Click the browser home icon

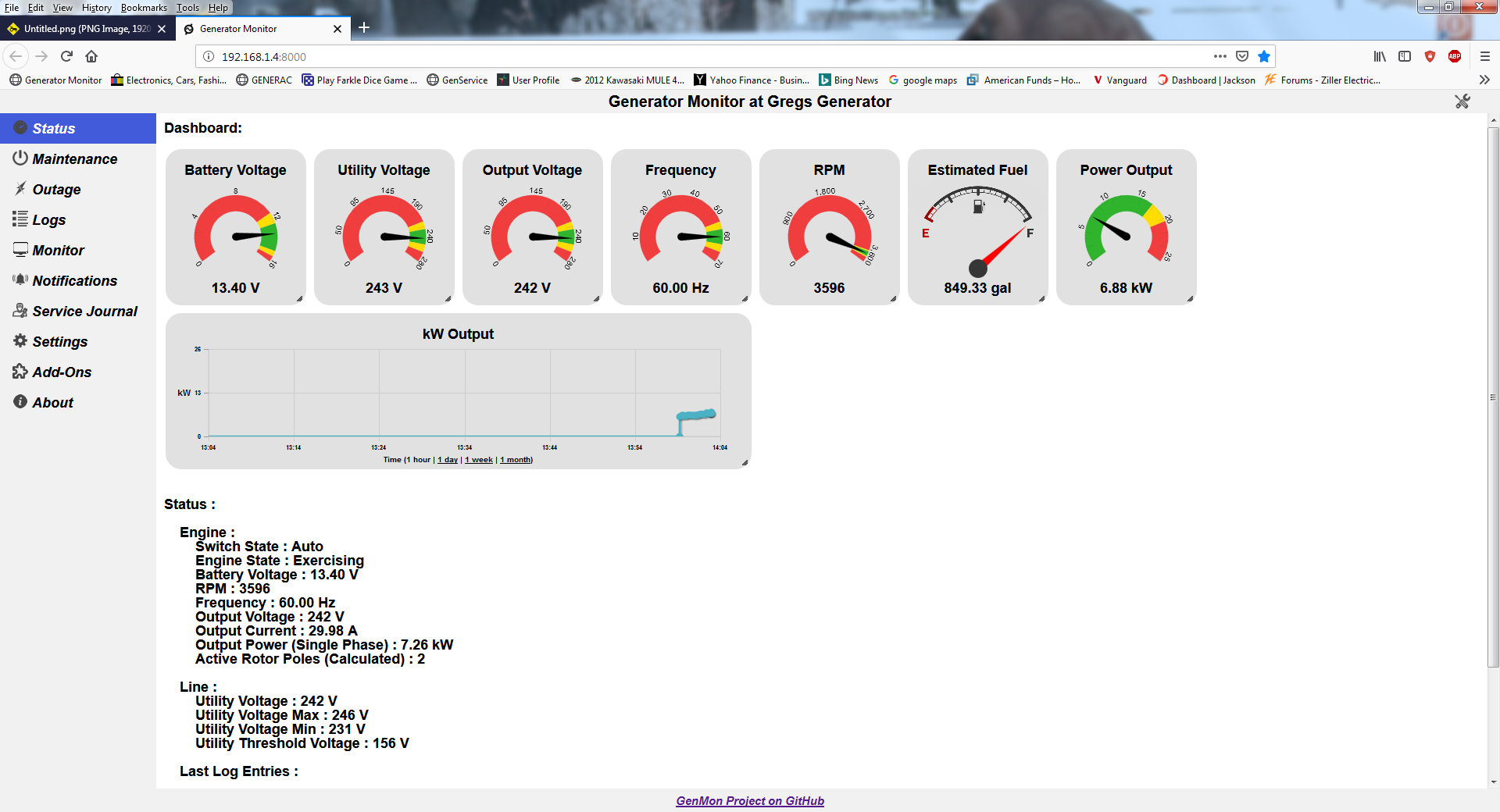pos(91,56)
